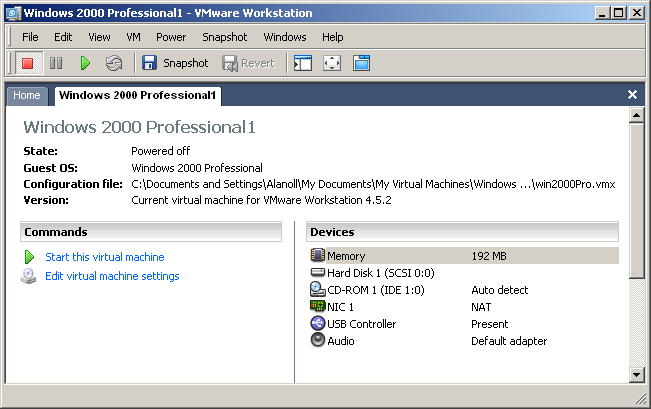
Task: Click the Memory chip device icon
Action: tap(318, 255)
